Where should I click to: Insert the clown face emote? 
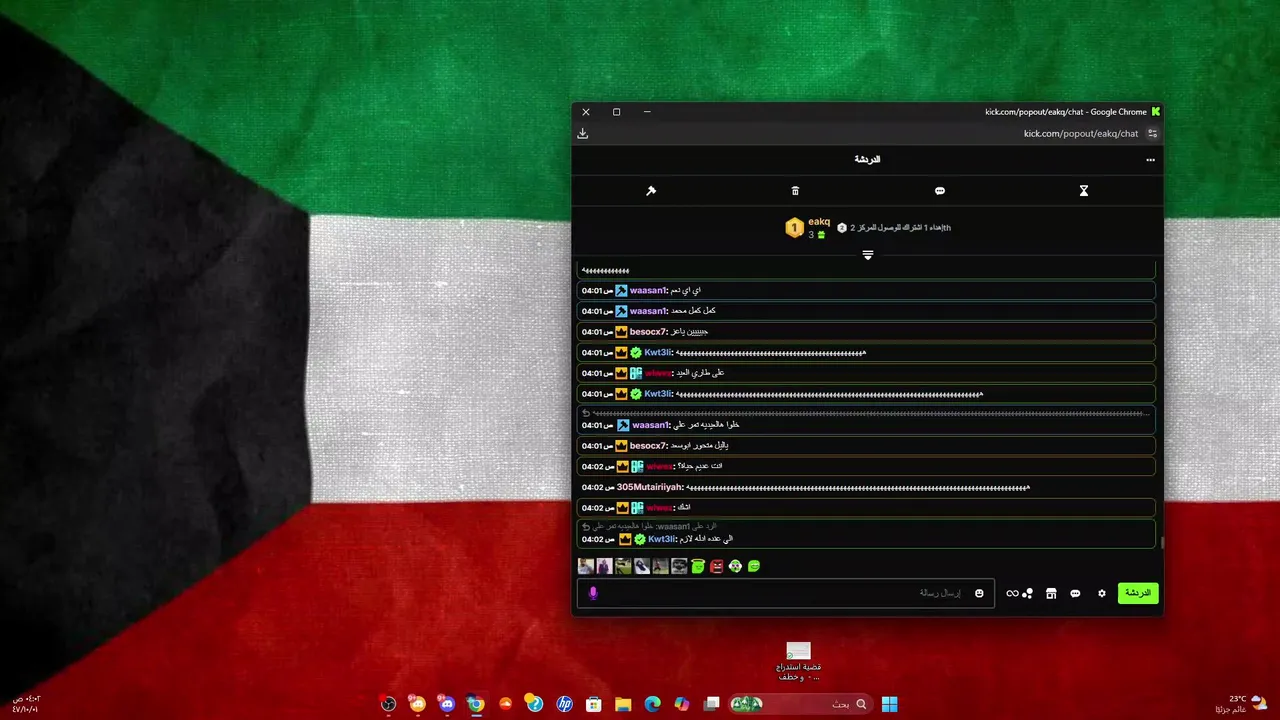(x=735, y=566)
